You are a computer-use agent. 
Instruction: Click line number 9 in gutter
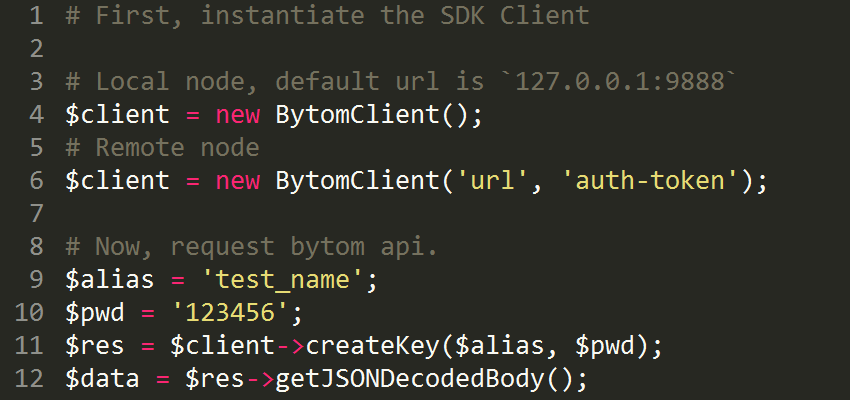[x=36, y=280]
